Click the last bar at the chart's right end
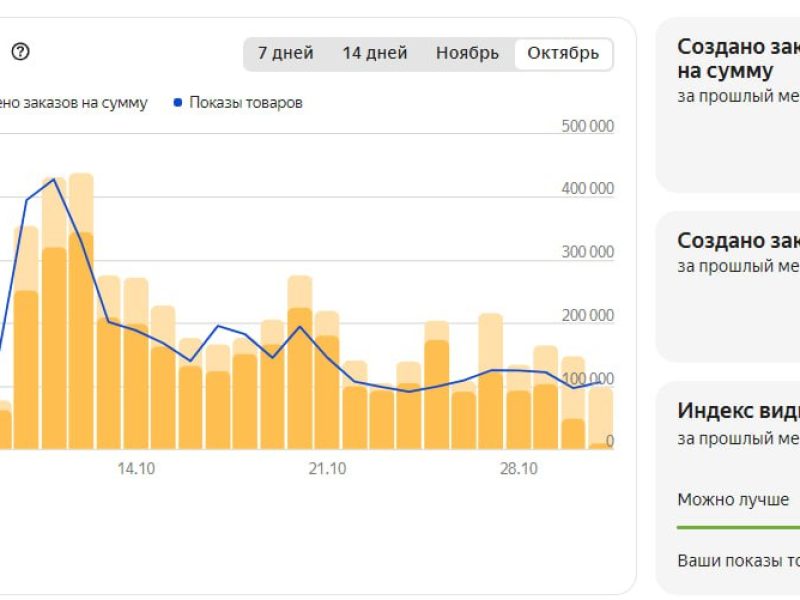Viewport: 800px width, 600px height. pyautogui.click(x=599, y=420)
